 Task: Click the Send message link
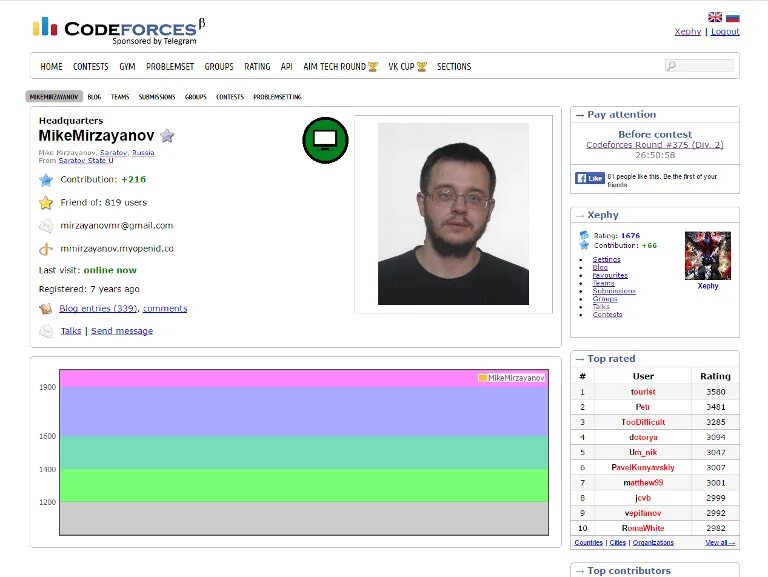[x=122, y=331]
